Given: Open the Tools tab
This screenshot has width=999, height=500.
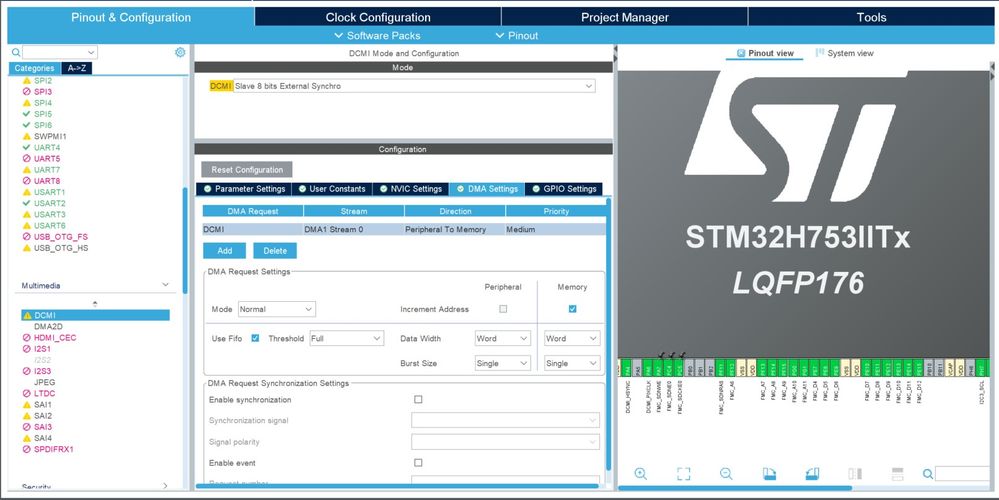Looking at the screenshot, I should [x=871, y=17].
